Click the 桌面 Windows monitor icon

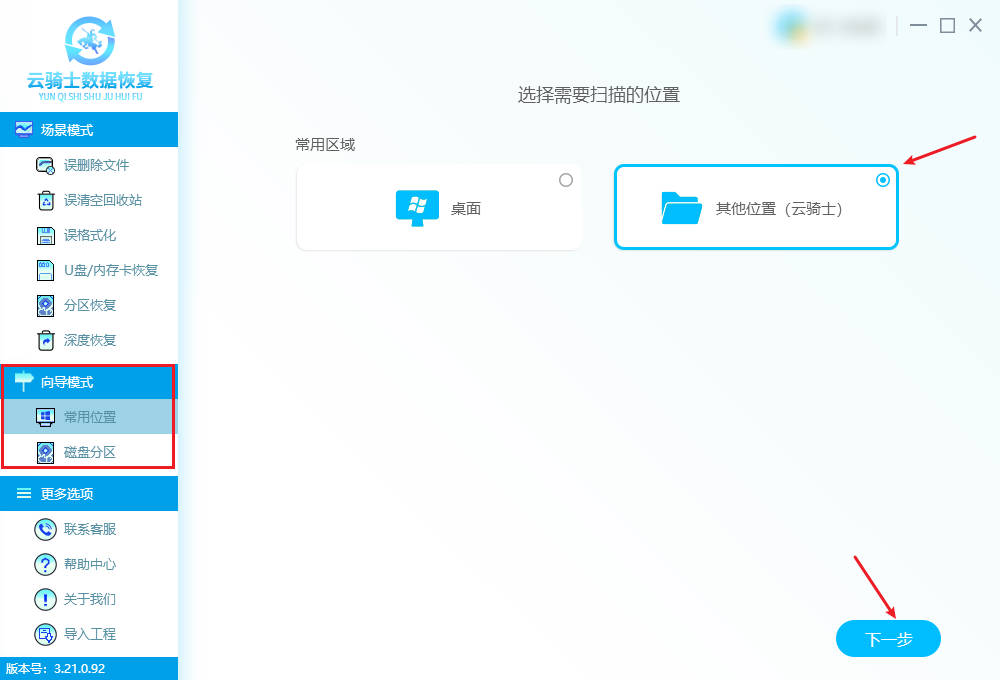417,208
